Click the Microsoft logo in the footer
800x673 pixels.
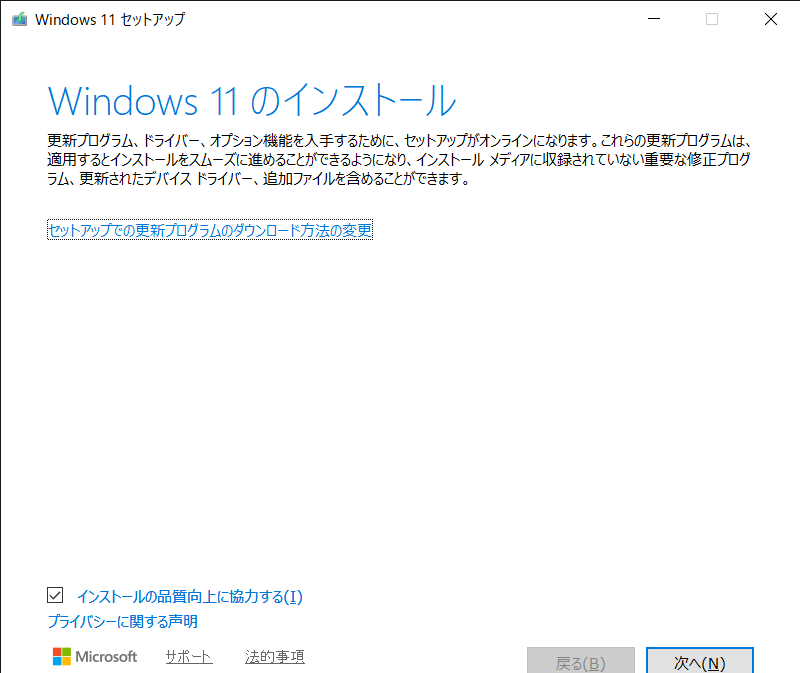point(95,656)
